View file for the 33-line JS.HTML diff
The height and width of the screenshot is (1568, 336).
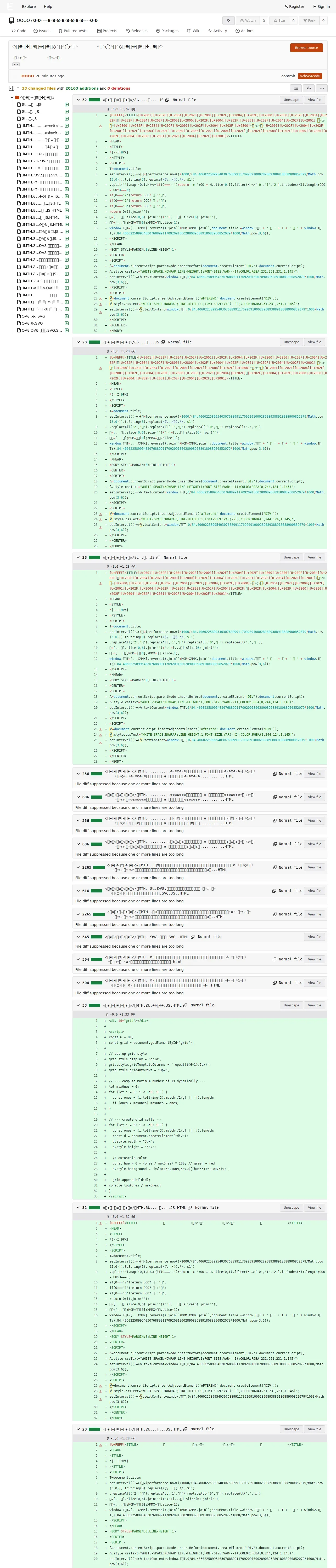(315, 1006)
